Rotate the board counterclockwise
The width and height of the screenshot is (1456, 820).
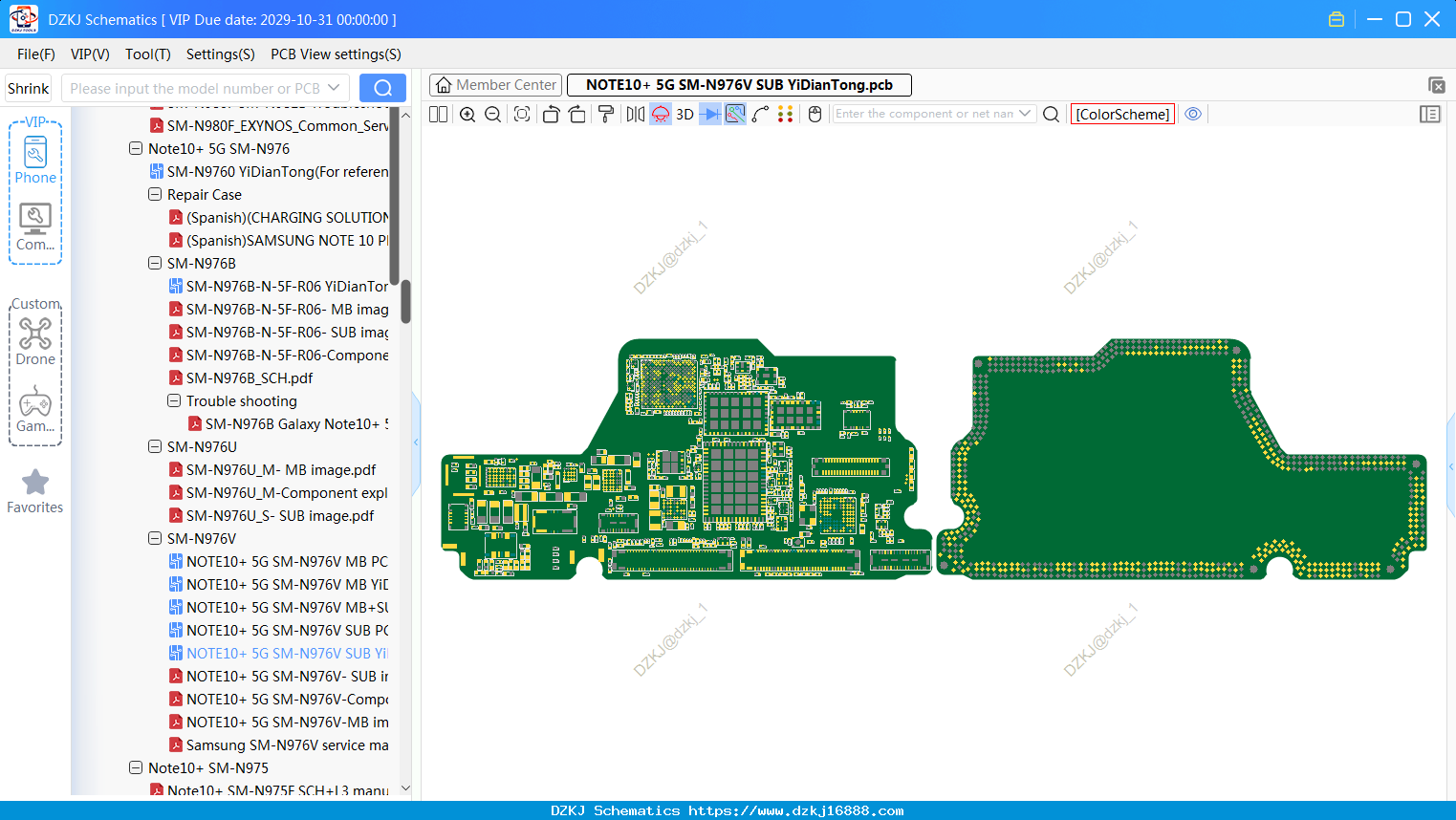551,114
